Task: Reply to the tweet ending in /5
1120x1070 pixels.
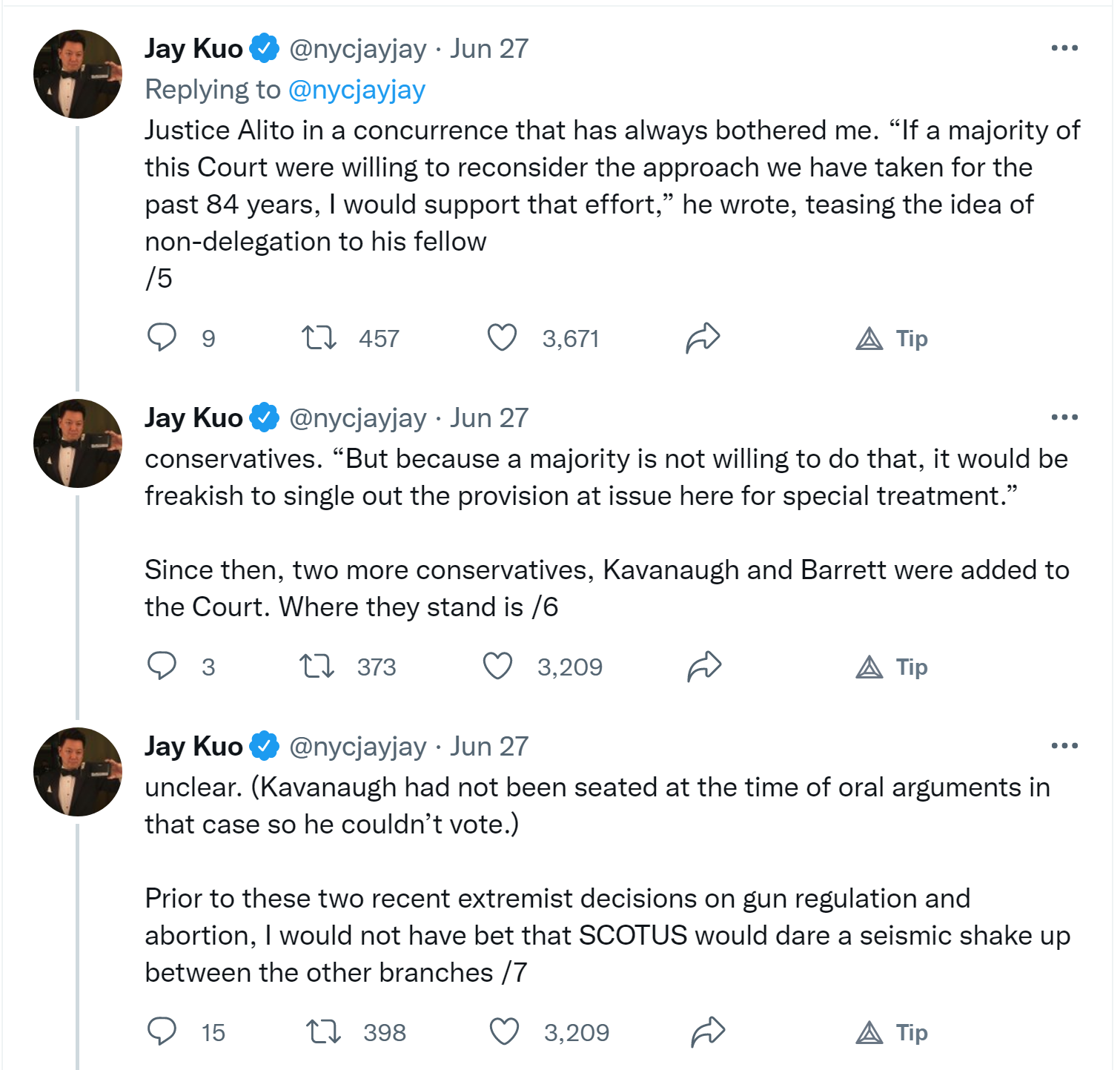Action: click(x=162, y=337)
